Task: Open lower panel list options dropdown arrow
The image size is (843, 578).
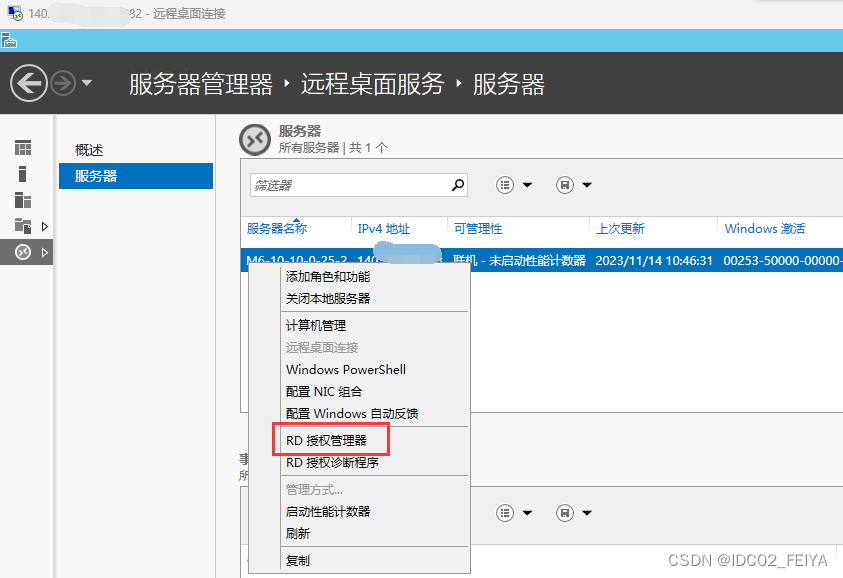Action: pyautogui.click(x=527, y=512)
